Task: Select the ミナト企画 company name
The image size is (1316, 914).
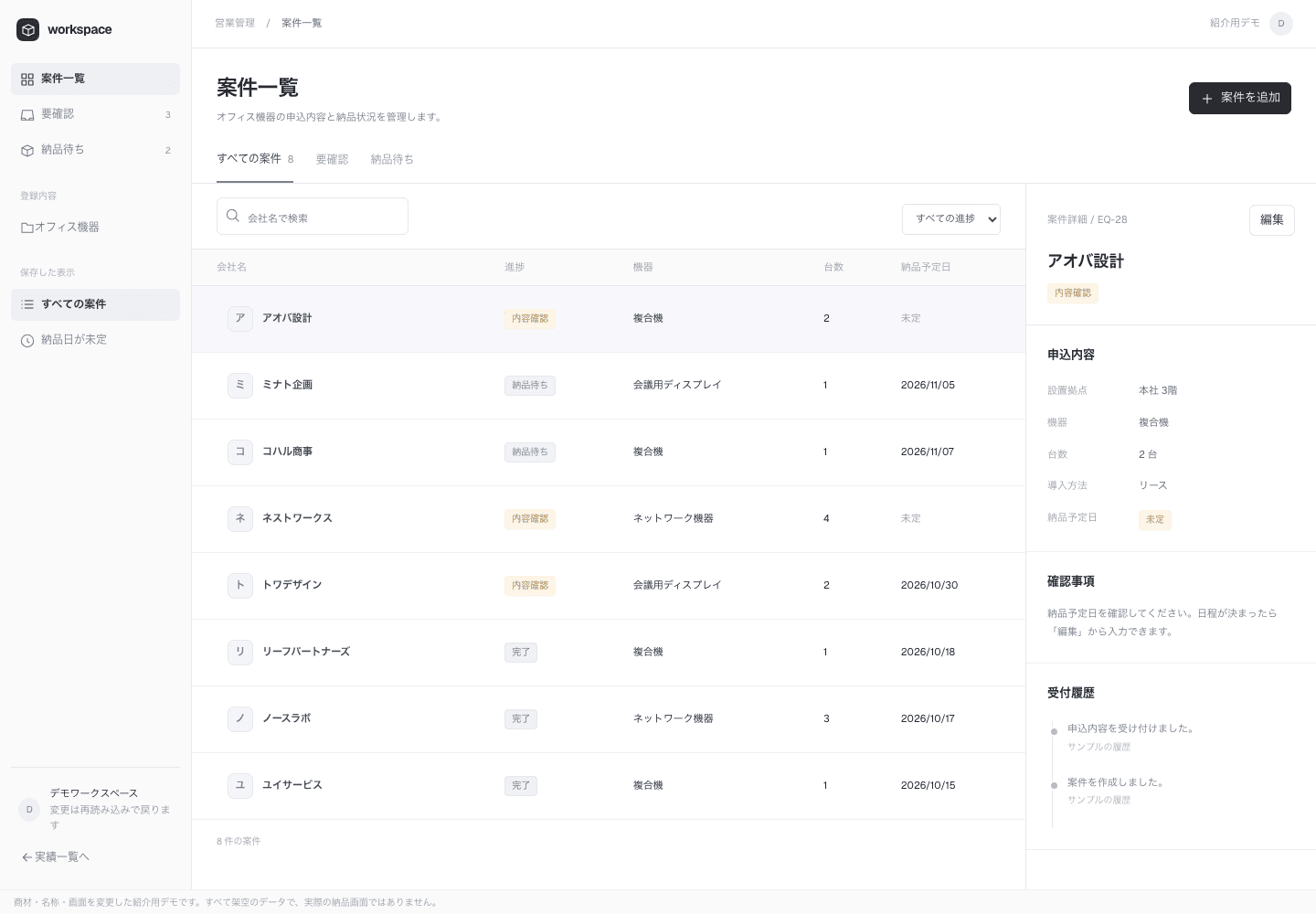Action: pyautogui.click(x=288, y=385)
